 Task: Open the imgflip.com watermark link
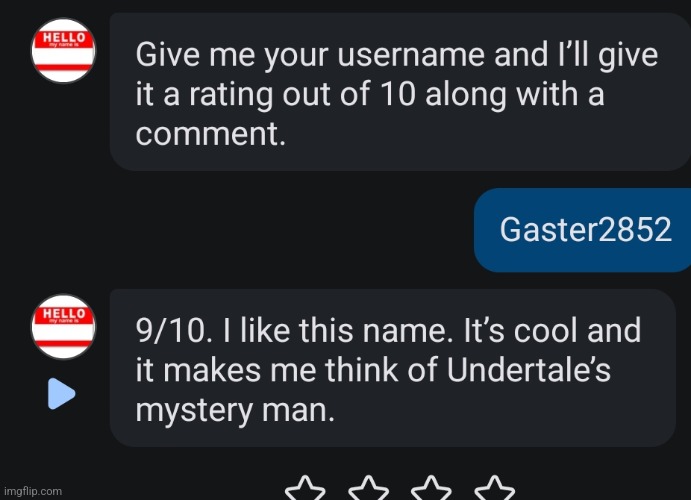33,491
